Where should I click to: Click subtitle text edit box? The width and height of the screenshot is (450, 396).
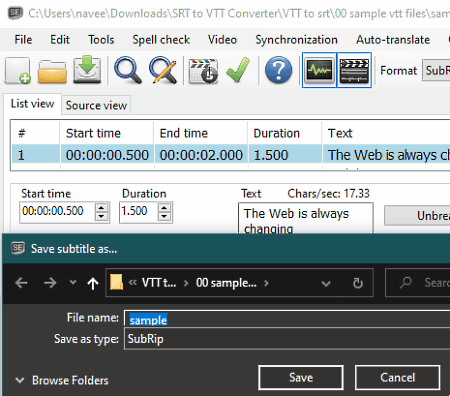coord(306,218)
